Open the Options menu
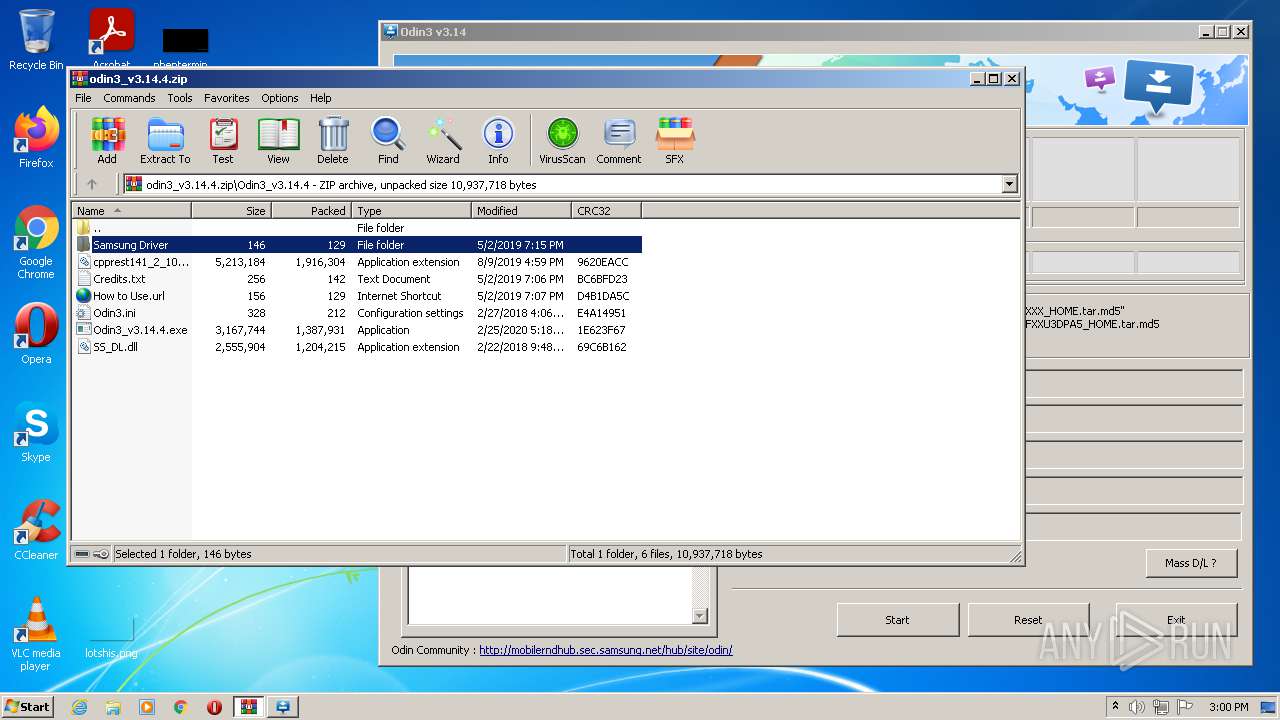The height and width of the screenshot is (720, 1280). [x=280, y=98]
